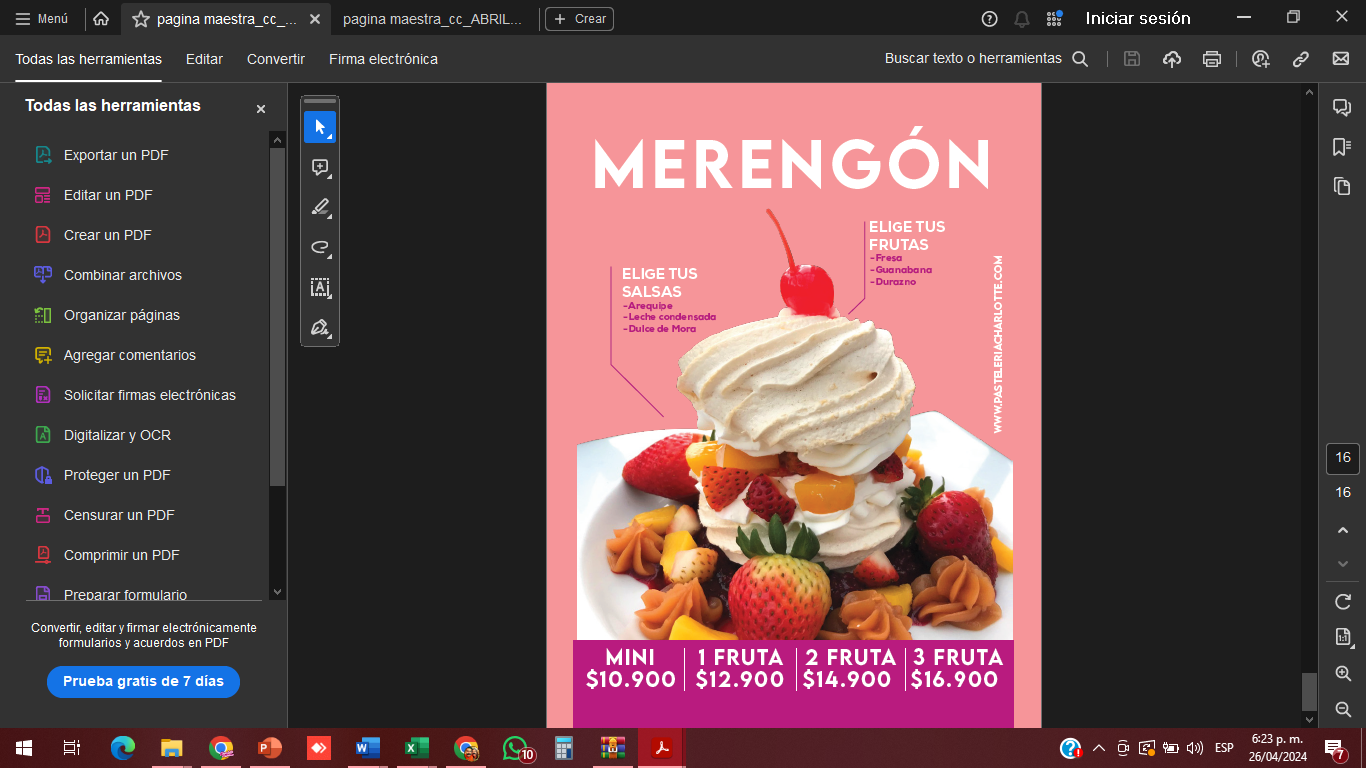The image size is (1366, 768).
Task: Click the share link icon
Action: 1301,59
